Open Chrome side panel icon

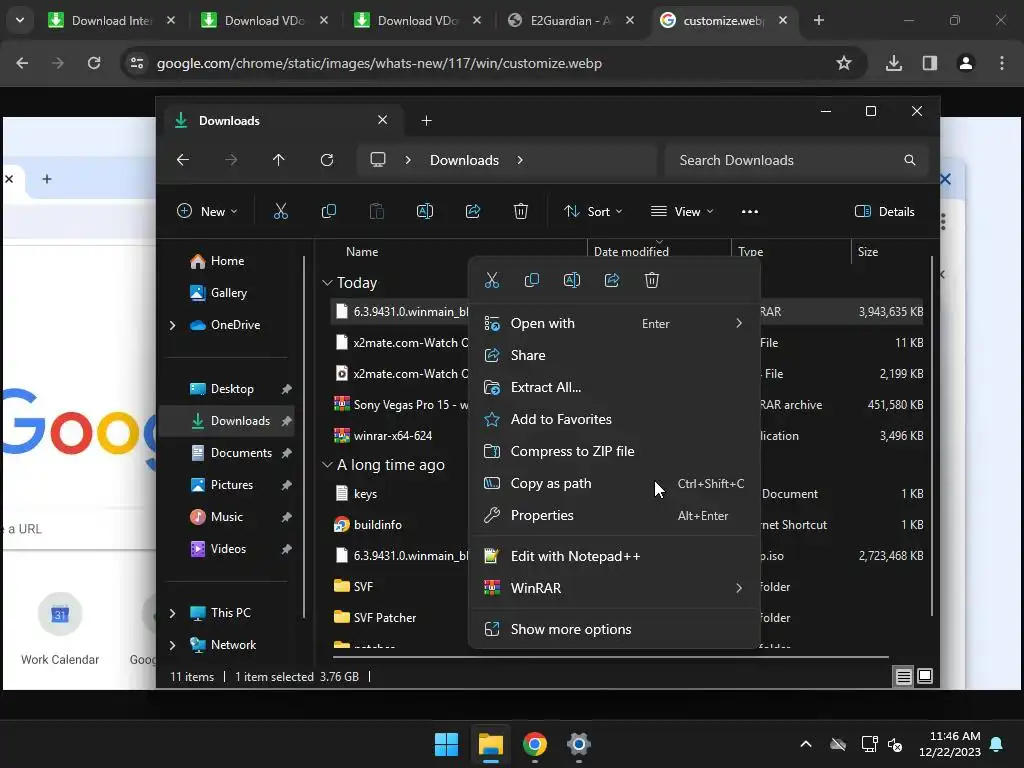pos(930,63)
